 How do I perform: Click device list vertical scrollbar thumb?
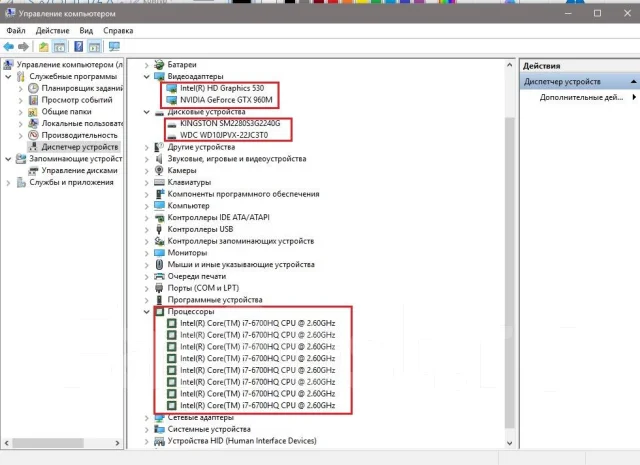pyautogui.click(x=509, y=273)
